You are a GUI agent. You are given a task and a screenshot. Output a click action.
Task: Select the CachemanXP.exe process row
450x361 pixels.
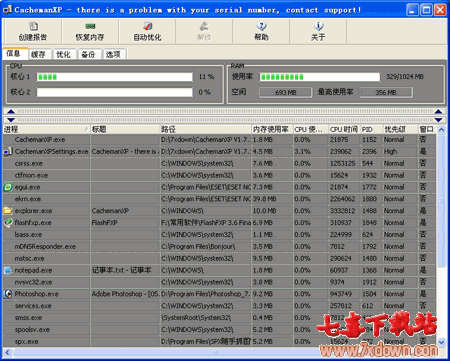coord(220,140)
